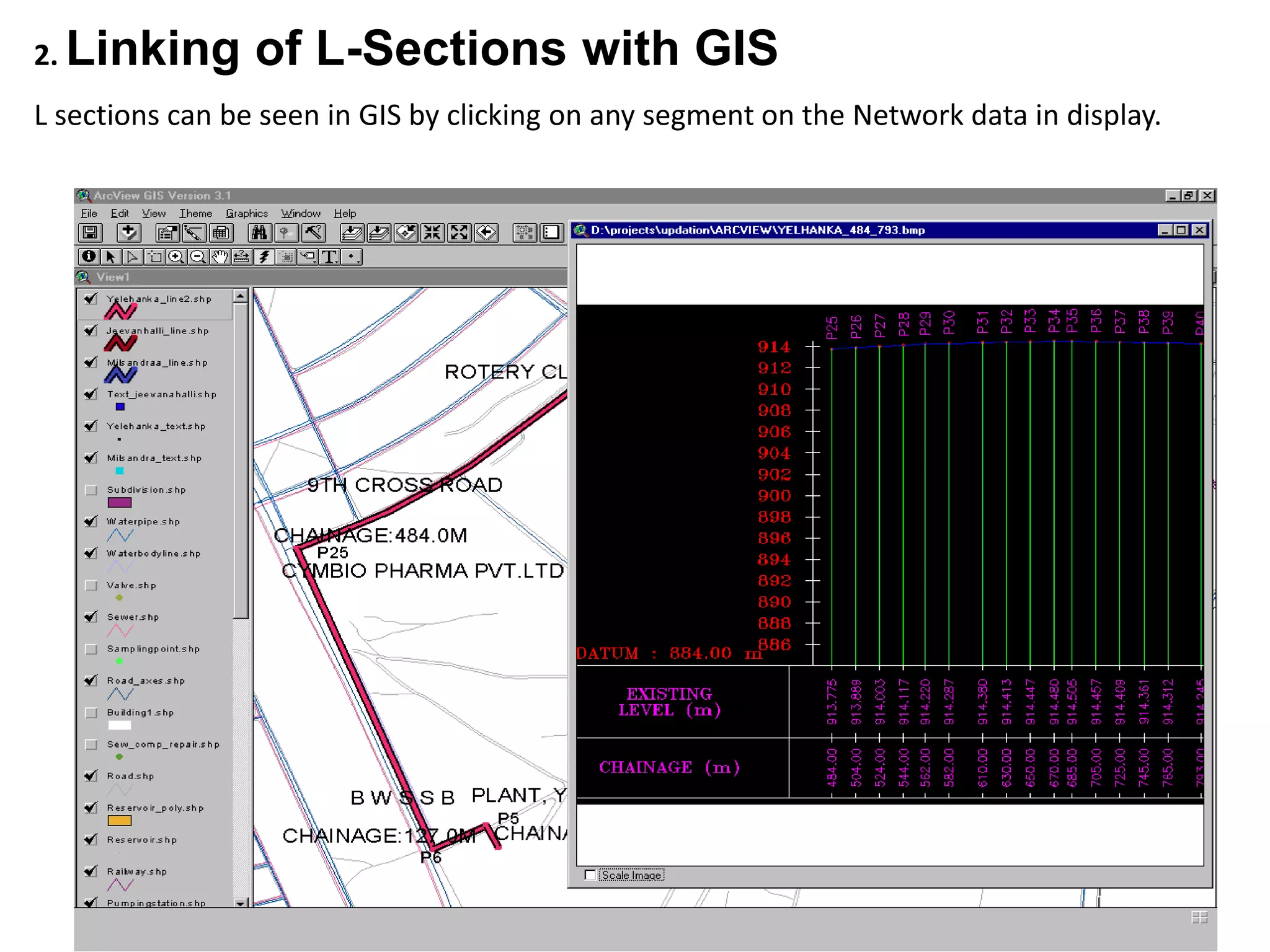Select the black Pointer arrow tool
The height and width of the screenshot is (952, 1270).
click(x=111, y=257)
